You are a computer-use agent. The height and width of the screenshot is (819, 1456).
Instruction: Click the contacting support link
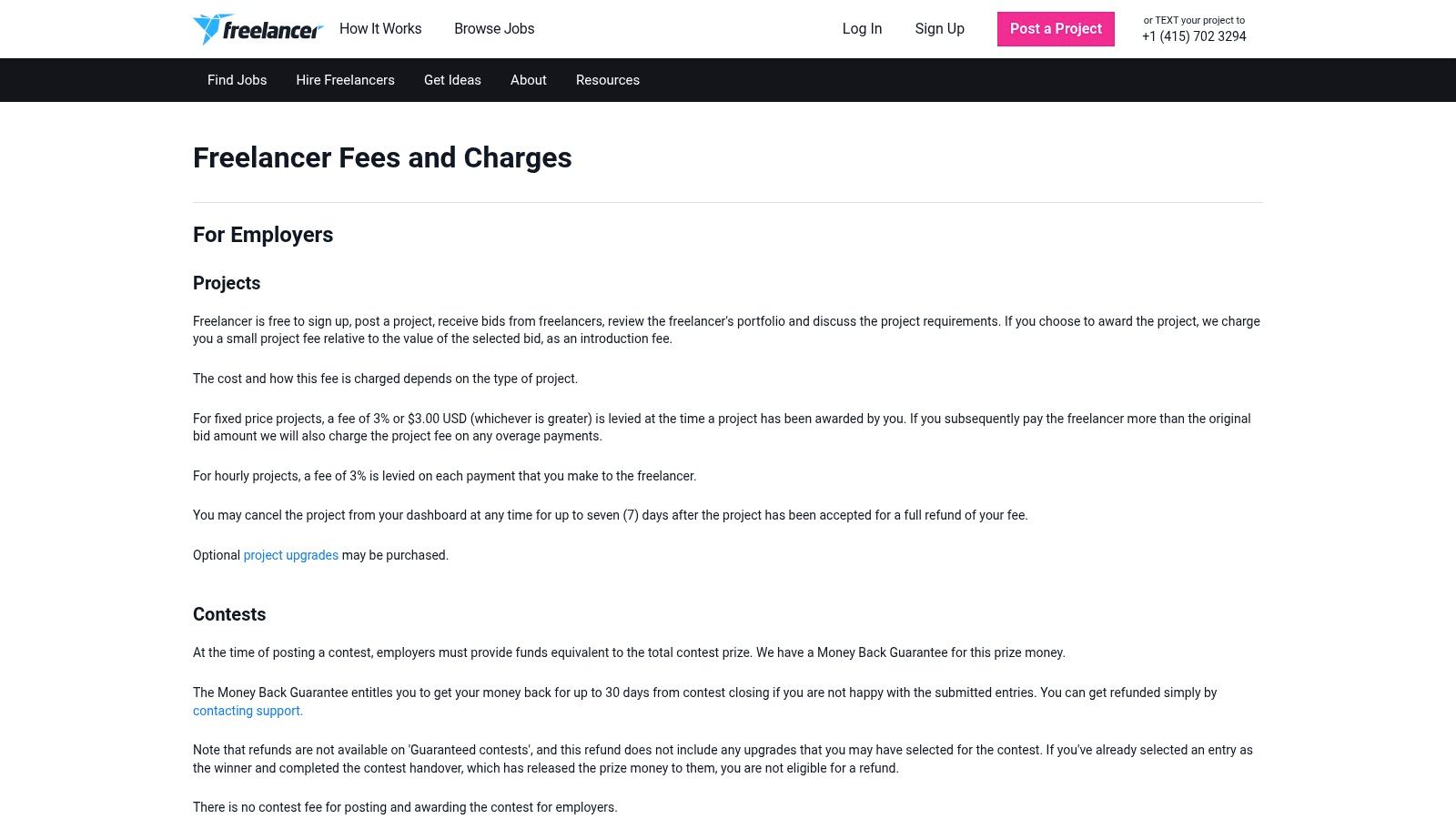247,711
